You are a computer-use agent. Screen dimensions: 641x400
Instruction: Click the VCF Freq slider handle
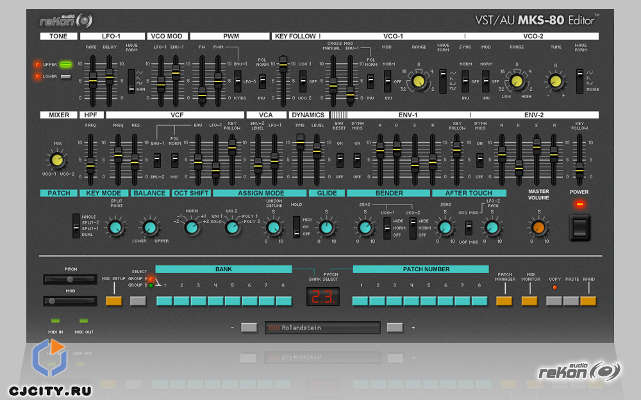tap(118, 153)
